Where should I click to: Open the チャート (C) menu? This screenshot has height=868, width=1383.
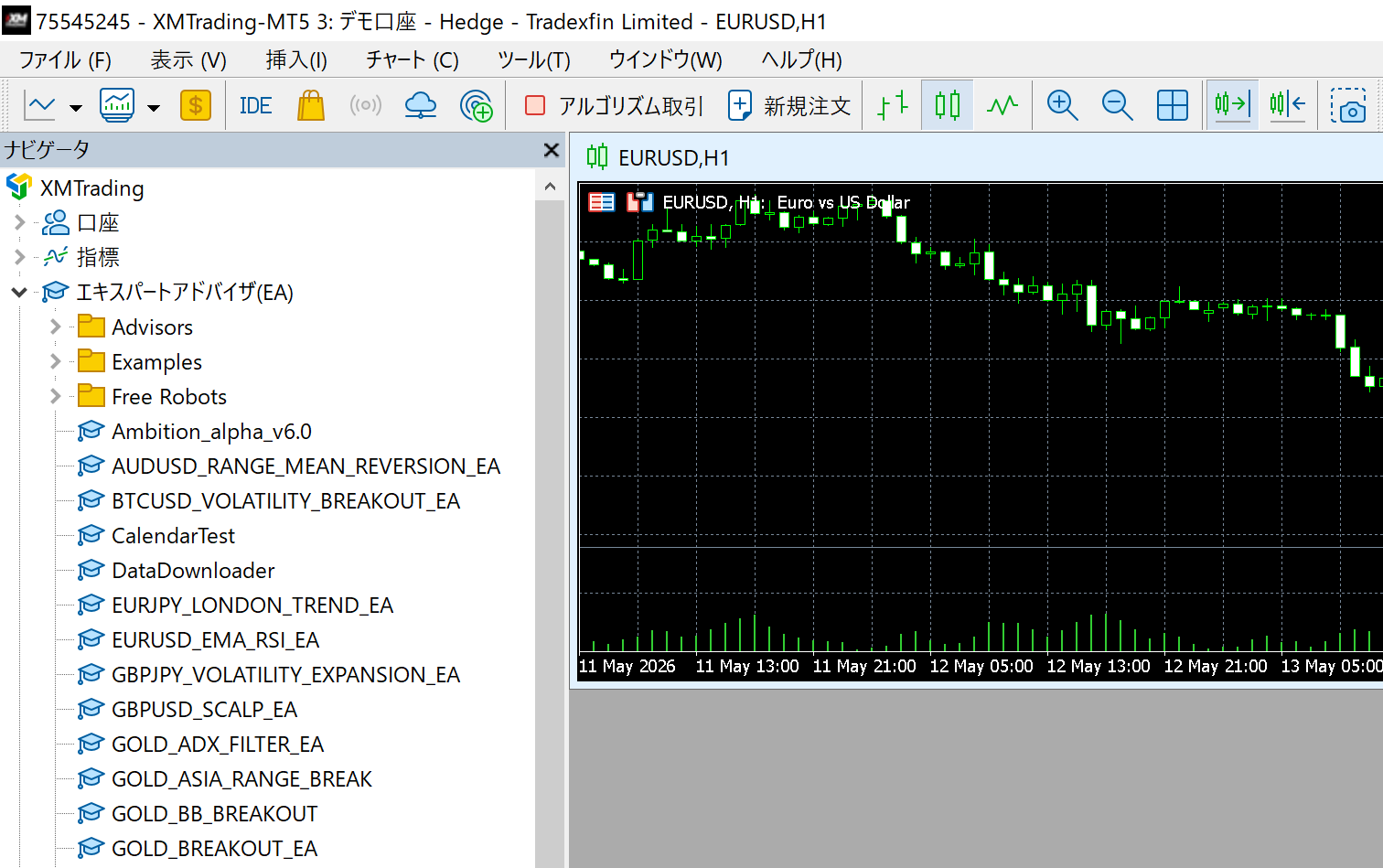[413, 60]
